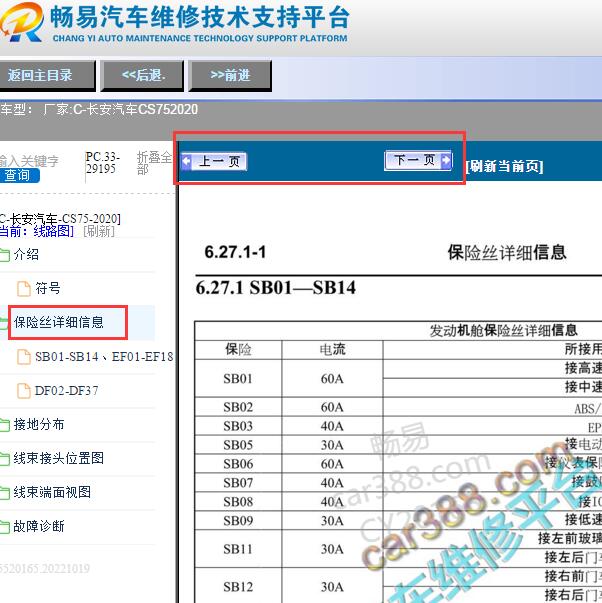The height and width of the screenshot is (603, 602).
Task: Open the 符号 document
Action: point(48,288)
